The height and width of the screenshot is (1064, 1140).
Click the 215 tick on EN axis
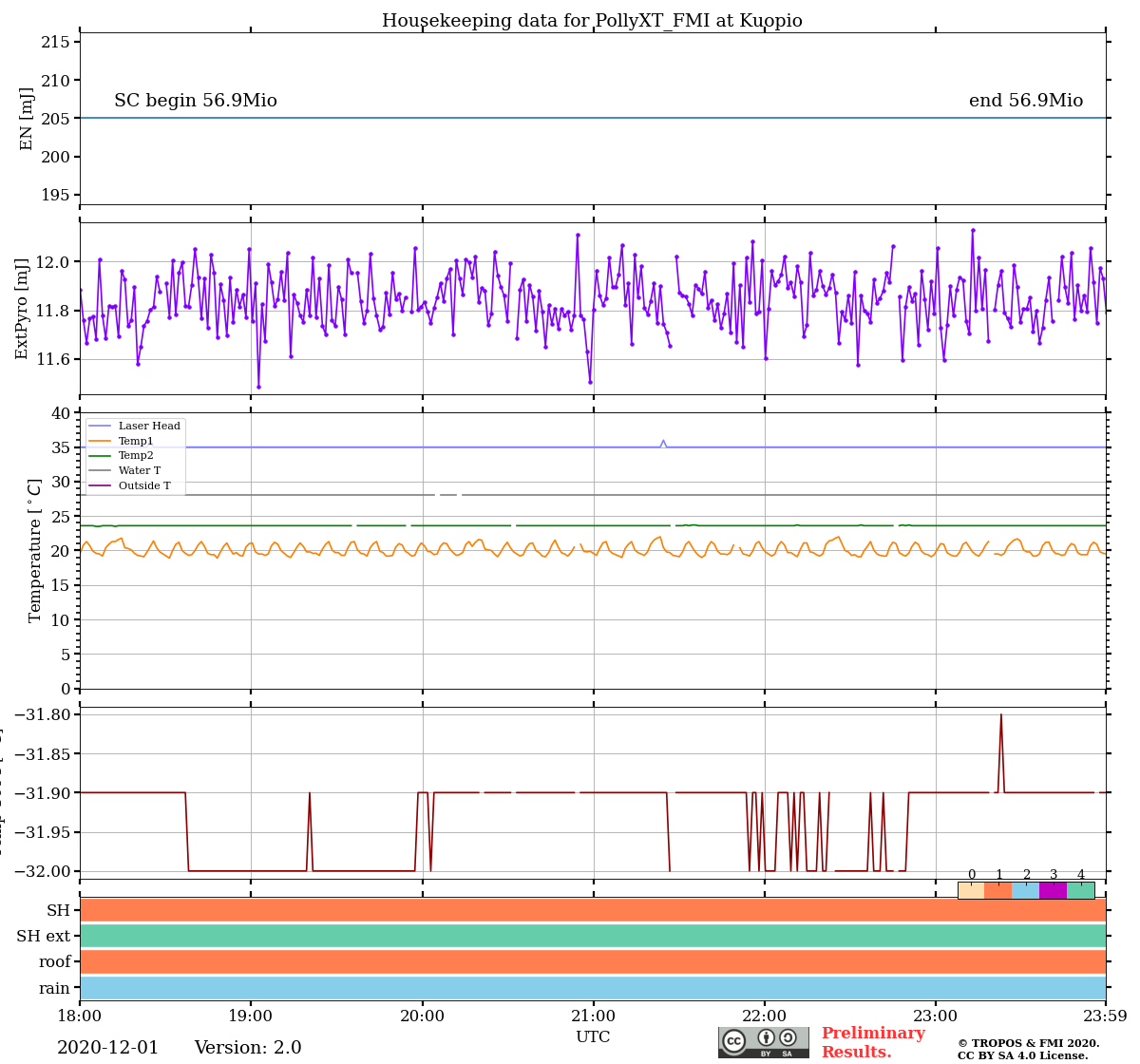(55, 43)
